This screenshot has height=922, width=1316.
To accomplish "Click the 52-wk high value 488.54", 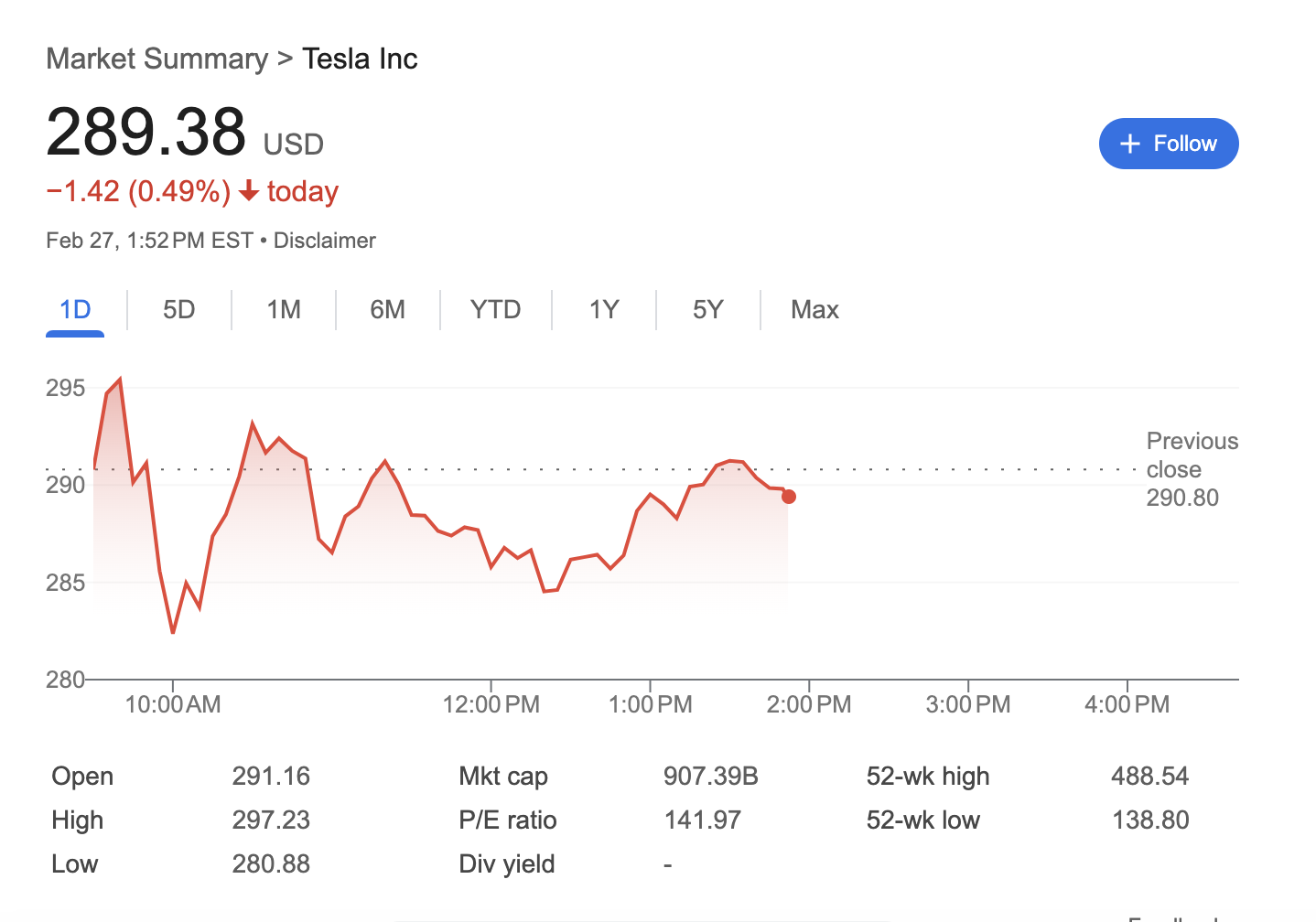I will (1149, 777).
